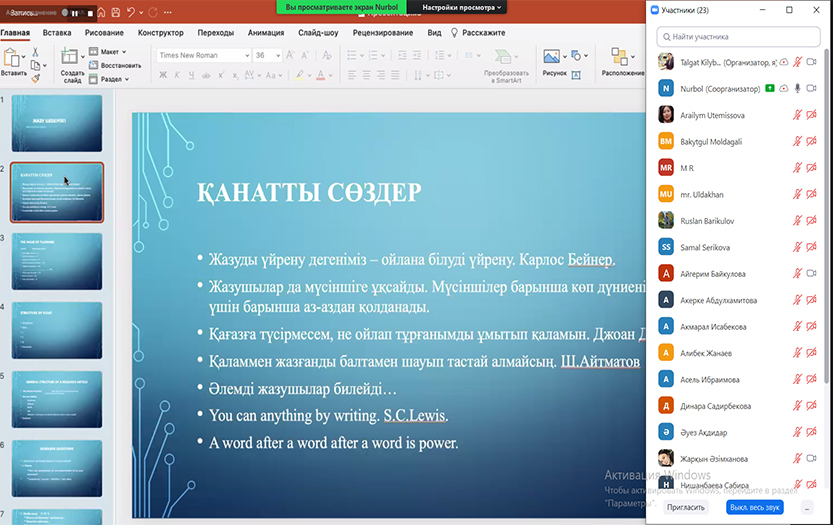Click the Пригласить invite button
This screenshot has height=525, width=833.
[685, 507]
